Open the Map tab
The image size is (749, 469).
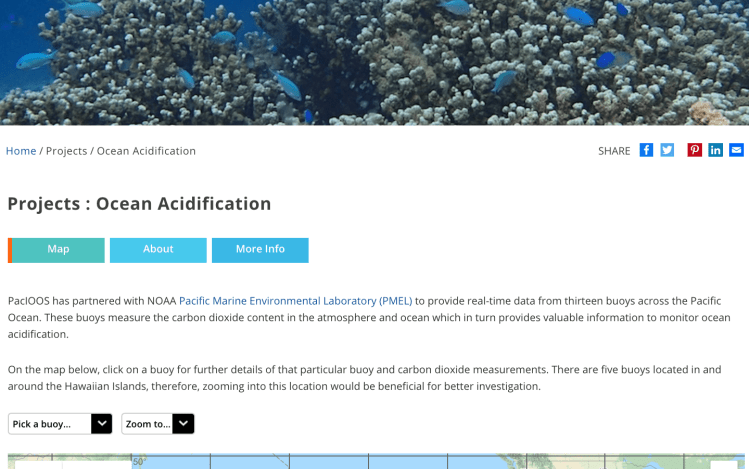point(58,250)
